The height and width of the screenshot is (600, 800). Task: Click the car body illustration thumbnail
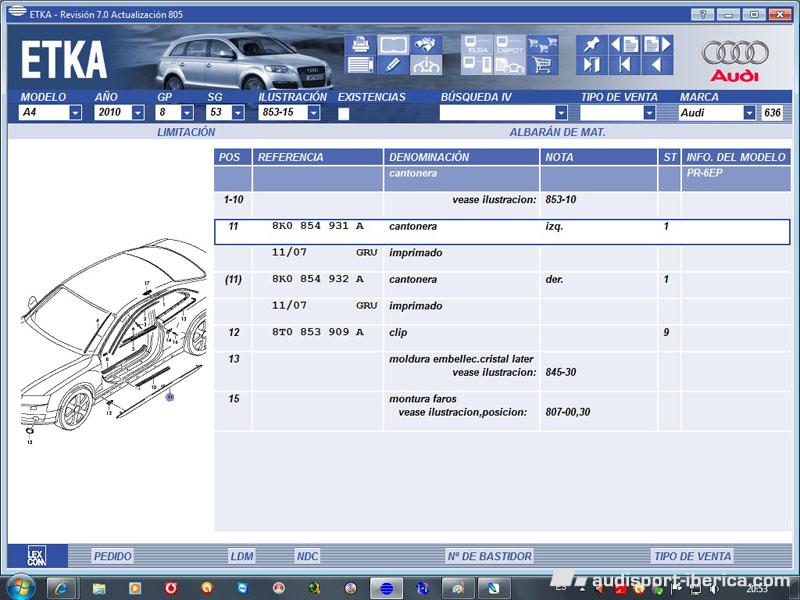(x=113, y=342)
